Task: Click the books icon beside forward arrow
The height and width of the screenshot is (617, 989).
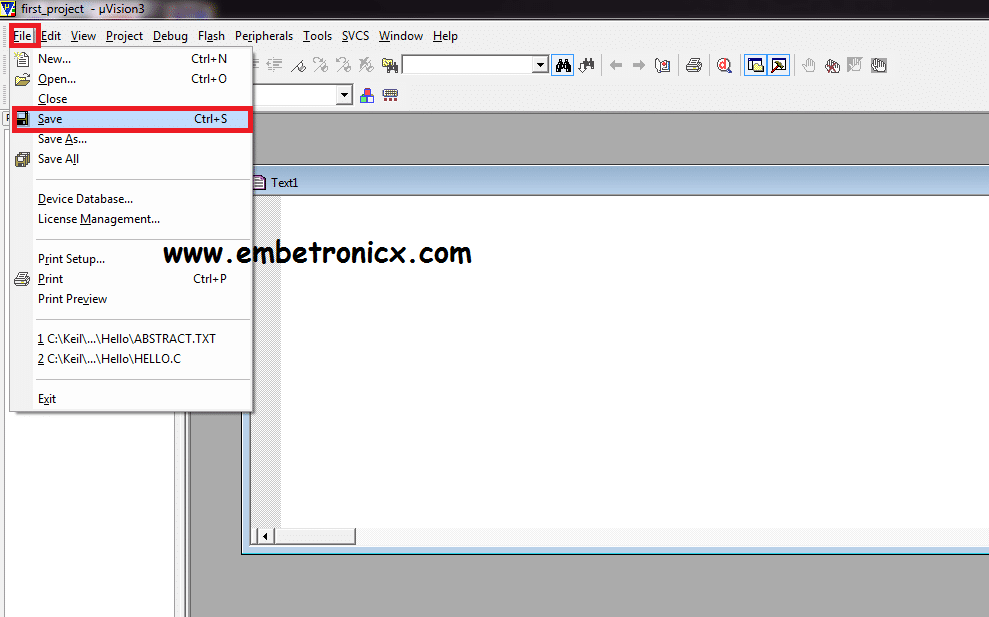Action: pyautogui.click(x=662, y=65)
